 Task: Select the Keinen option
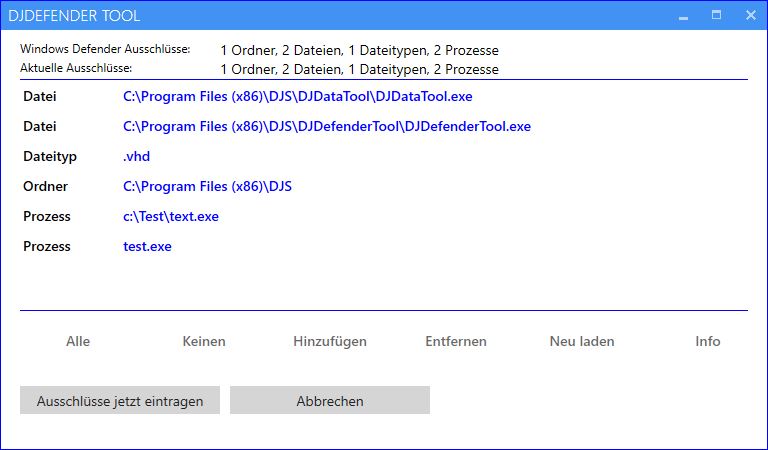[x=204, y=341]
